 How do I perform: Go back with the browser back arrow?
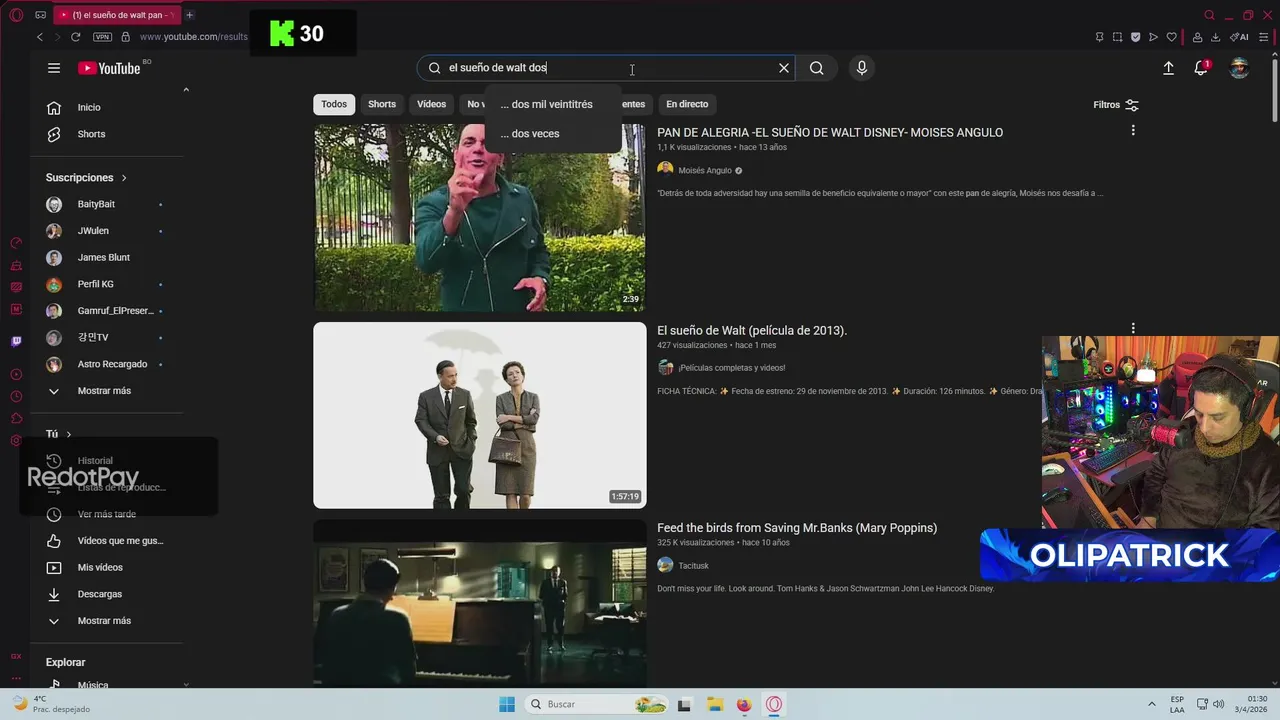40,37
